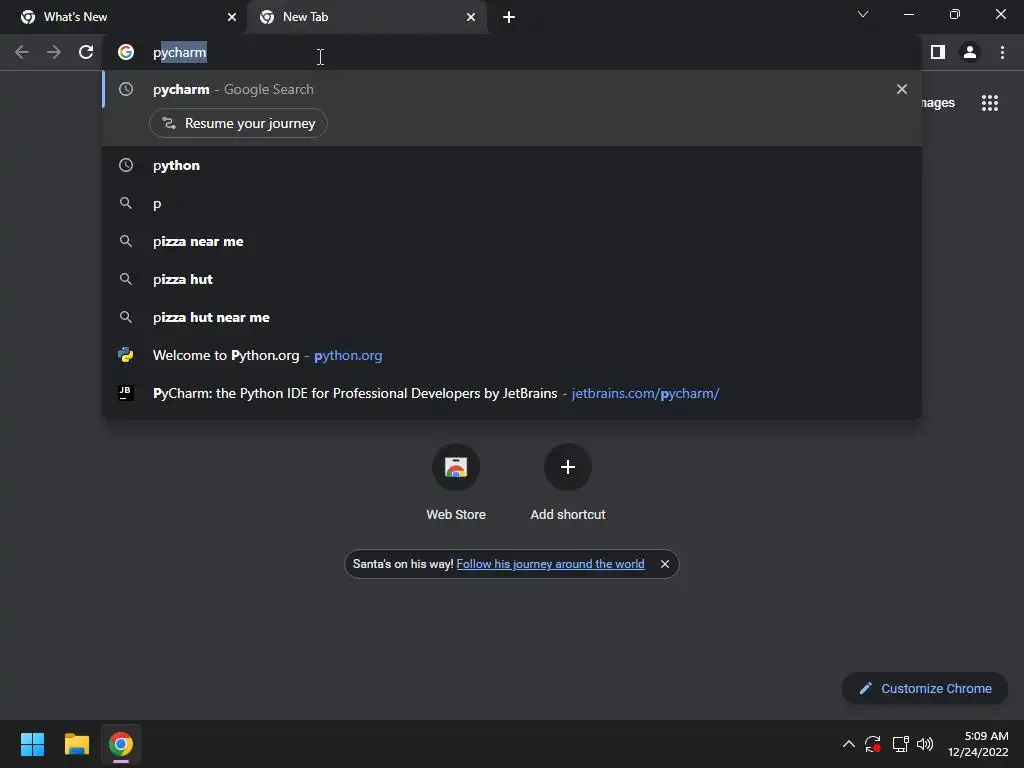Switch to the What's New tab
Viewport: 1024px width, 768px height.
point(124,17)
